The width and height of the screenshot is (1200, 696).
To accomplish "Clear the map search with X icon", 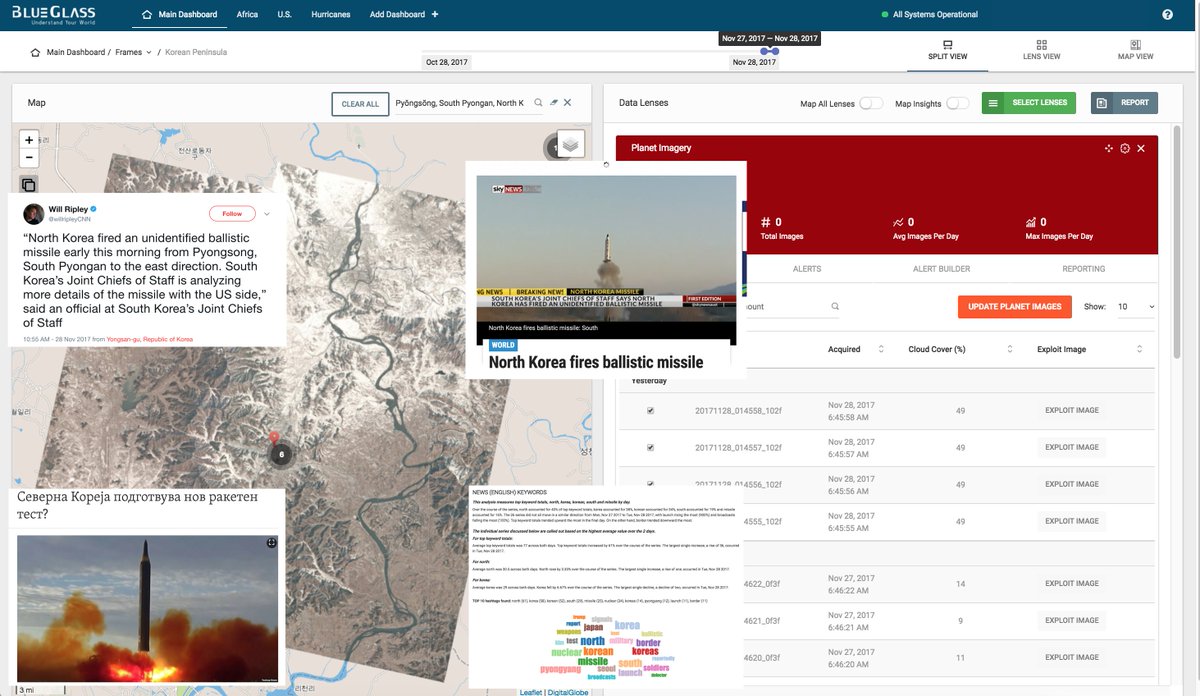I will click(567, 103).
